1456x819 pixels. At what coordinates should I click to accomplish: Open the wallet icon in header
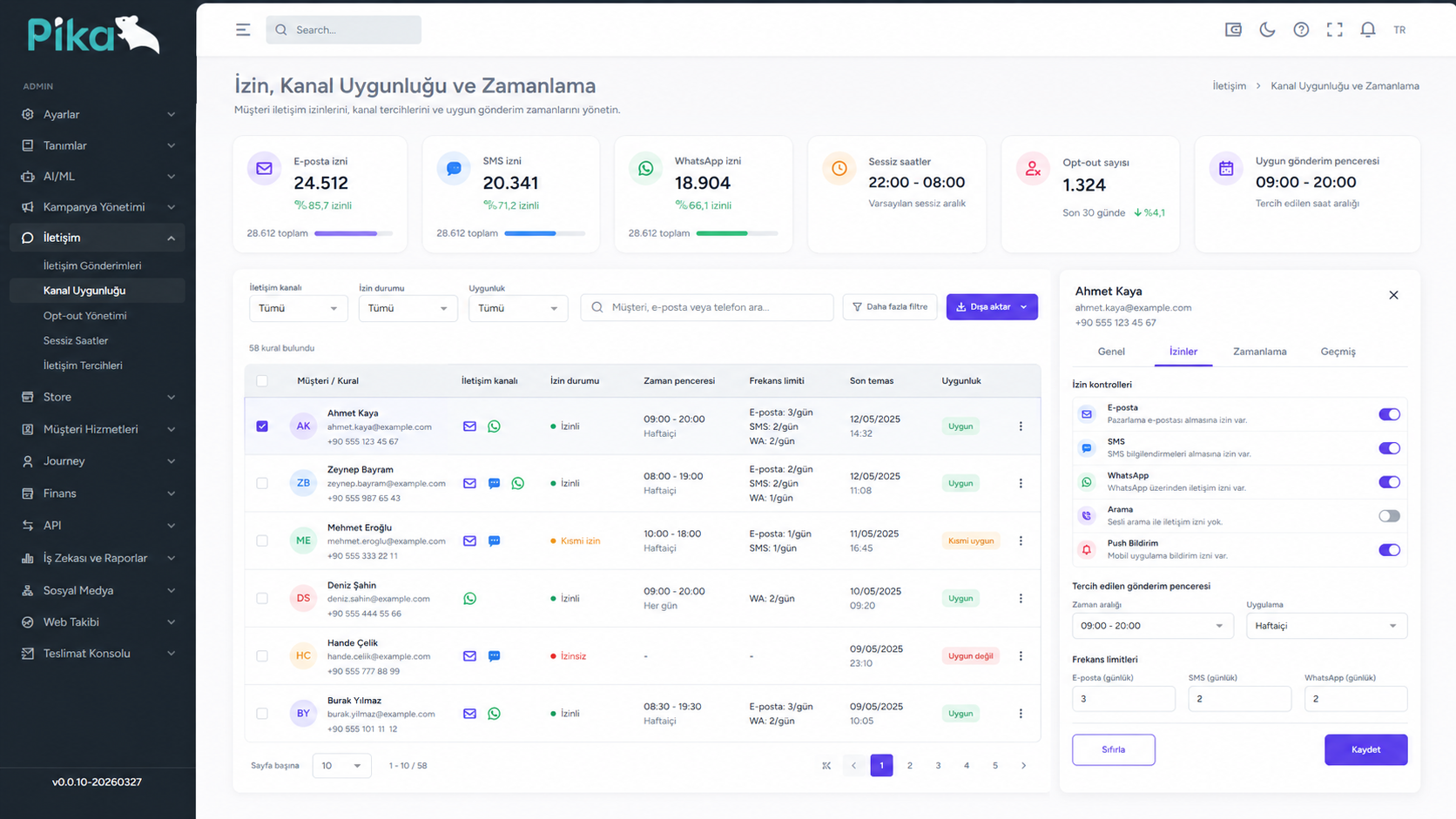click(x=1233, y=30)
